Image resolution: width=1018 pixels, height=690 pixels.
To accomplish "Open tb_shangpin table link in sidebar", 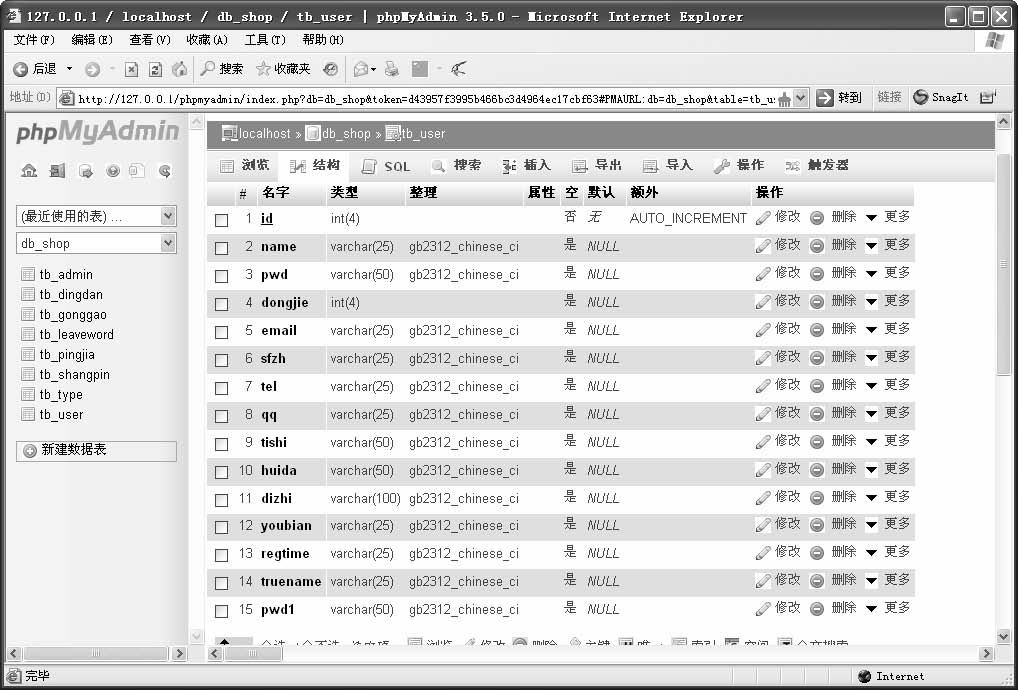I will point(74,375).
